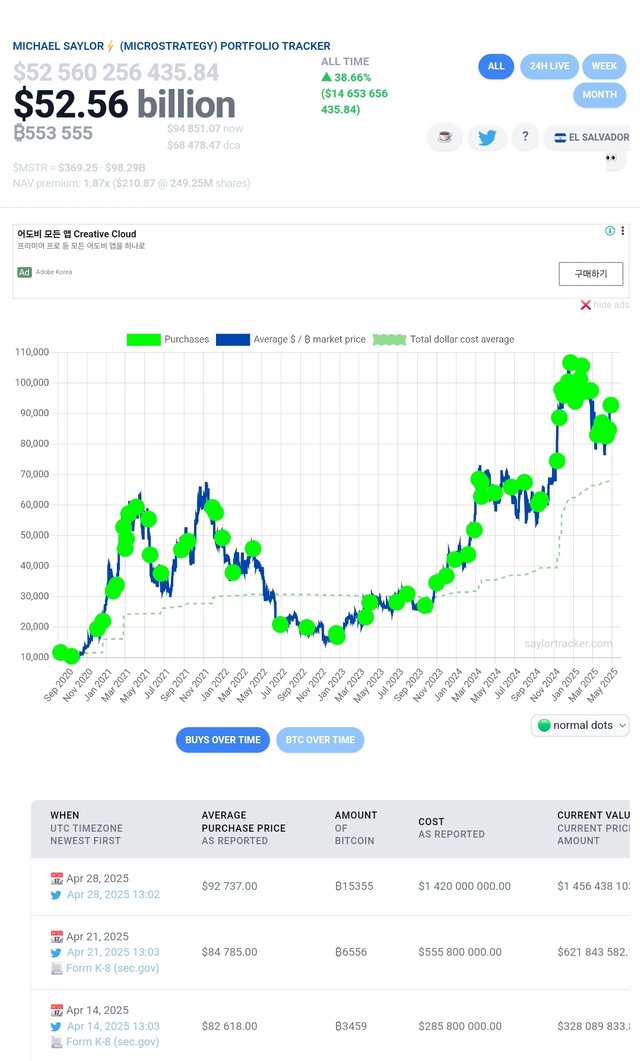This screenshot has height=1061, width=640.
Task: Click the $82 618.00 purchase price cell
Action: tap(229, 1026)
